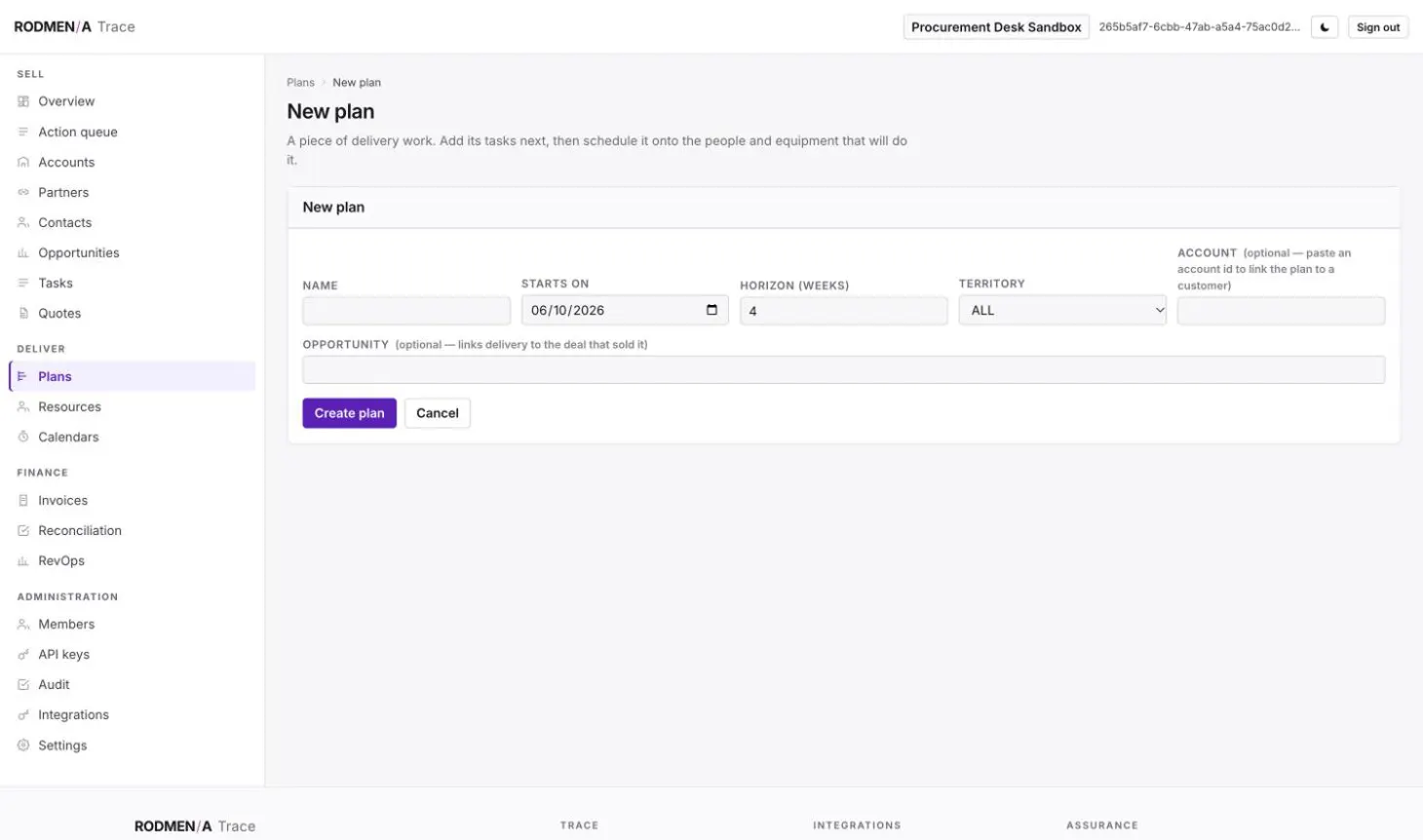Click the workspace id text 265b5af7
Viewport: 1423px width, 840px height.
(1199, 27)
